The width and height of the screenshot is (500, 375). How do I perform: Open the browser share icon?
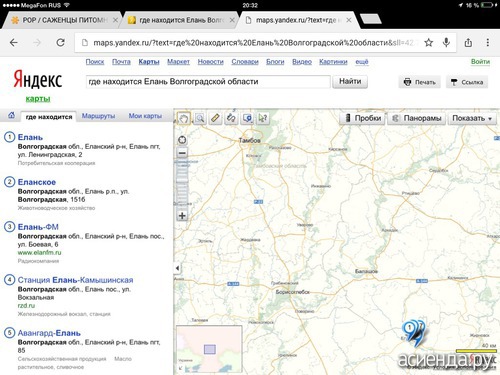[x=468, y=42]
